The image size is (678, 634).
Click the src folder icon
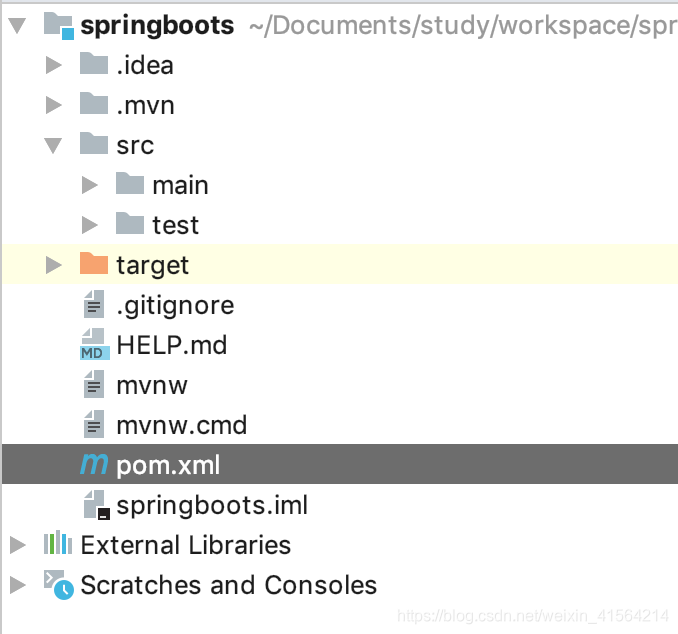94,143
